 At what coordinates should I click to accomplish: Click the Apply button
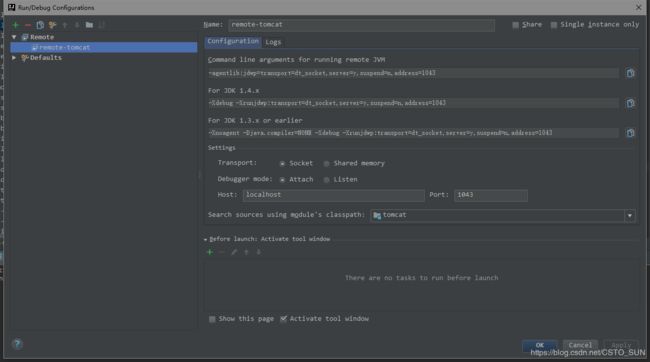tap(621, 345)
